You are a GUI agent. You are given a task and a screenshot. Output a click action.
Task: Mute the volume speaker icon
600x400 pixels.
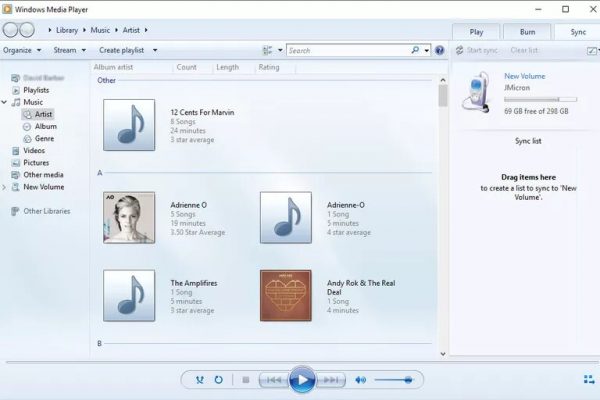tap(360, 380)
